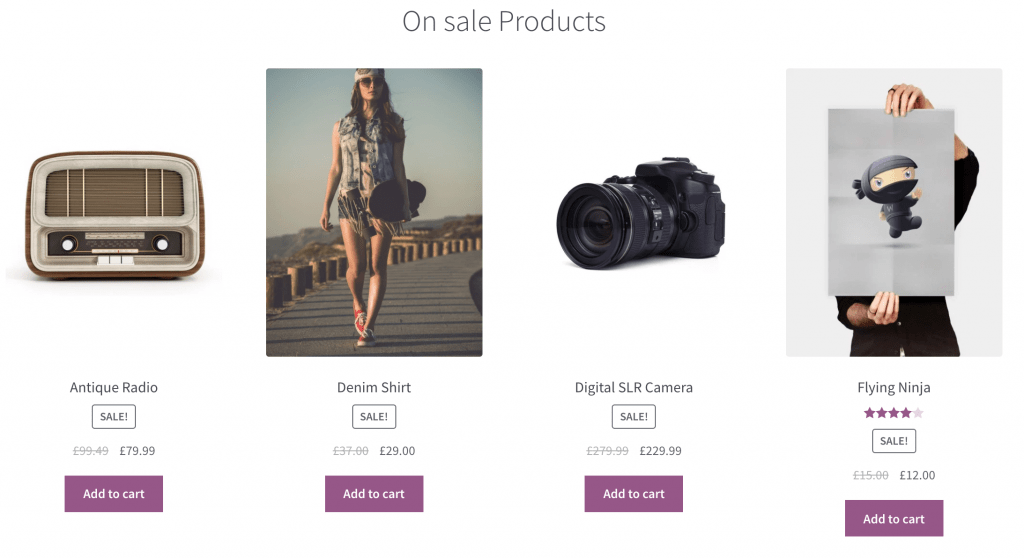Click the SALE! badge under Flying Ninja

pyautogui.click(x=894, y=441)
